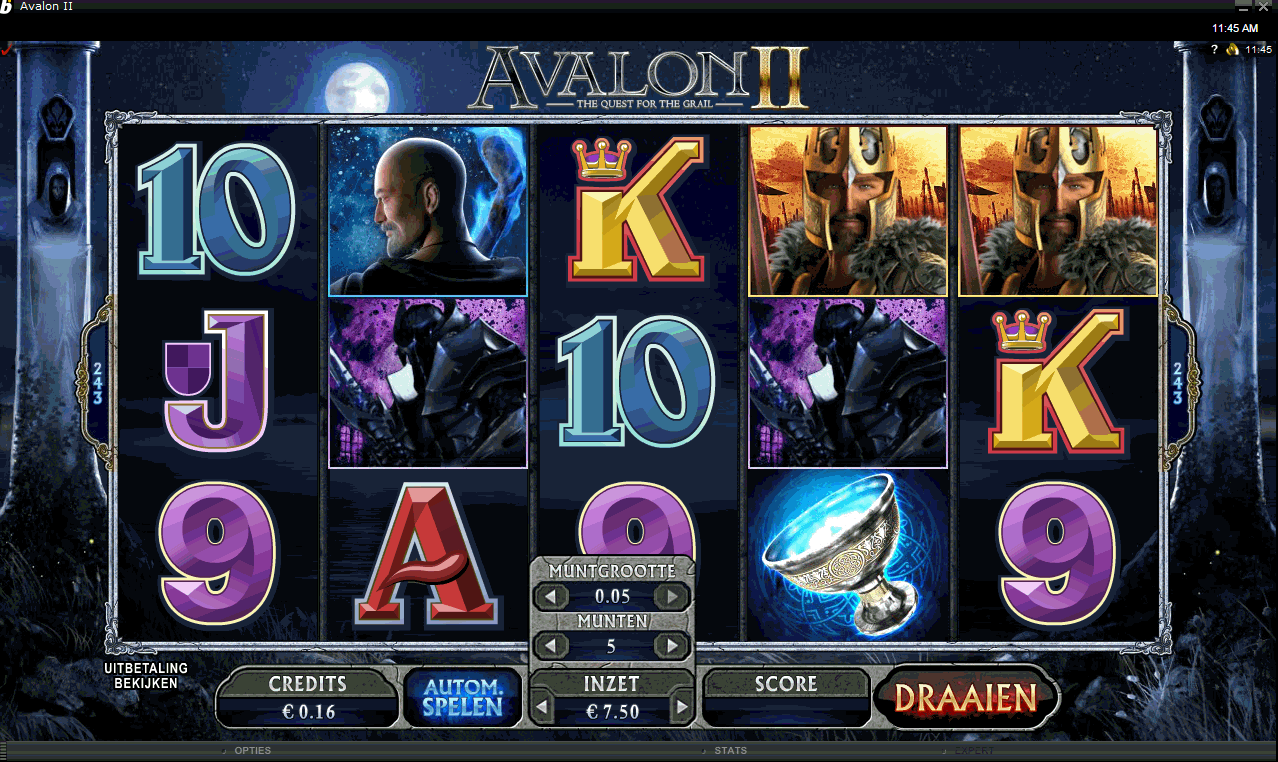The height and width of the screenshot is (762, 1278).
Task: Raise the Inzet bet amount
Action: (x=682, y=710)
